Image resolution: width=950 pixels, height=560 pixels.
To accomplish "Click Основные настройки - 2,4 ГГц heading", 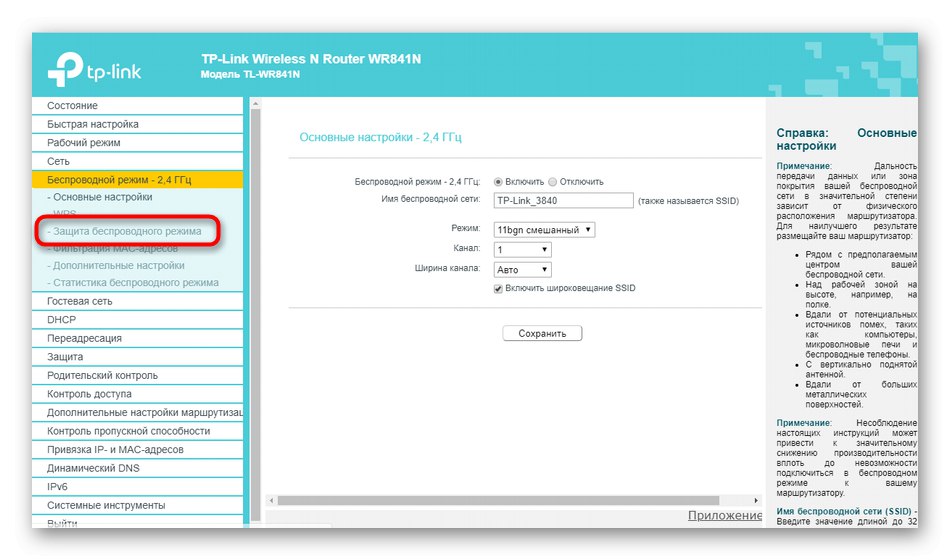I will click(380, 138).
